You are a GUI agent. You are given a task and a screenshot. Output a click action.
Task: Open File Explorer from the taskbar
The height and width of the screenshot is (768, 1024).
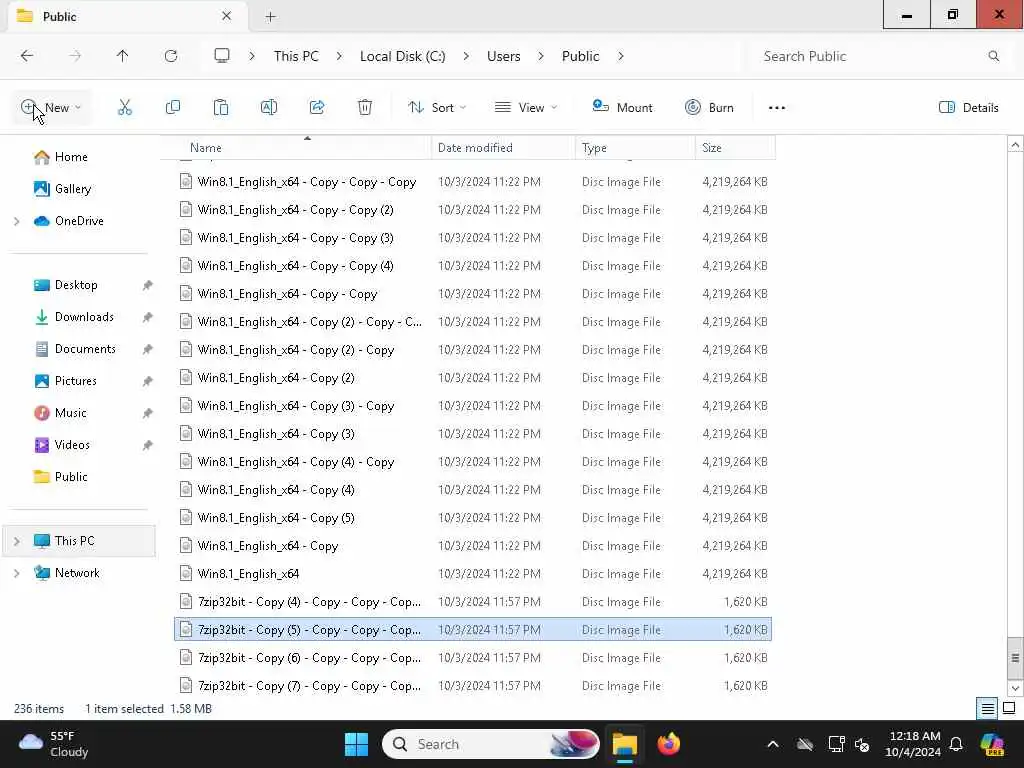click(x=624, y=744)
